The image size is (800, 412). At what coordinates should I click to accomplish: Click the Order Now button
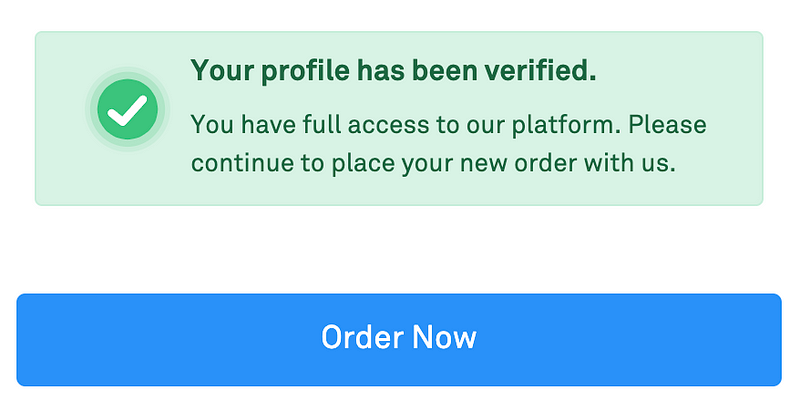tap(399, 340)
